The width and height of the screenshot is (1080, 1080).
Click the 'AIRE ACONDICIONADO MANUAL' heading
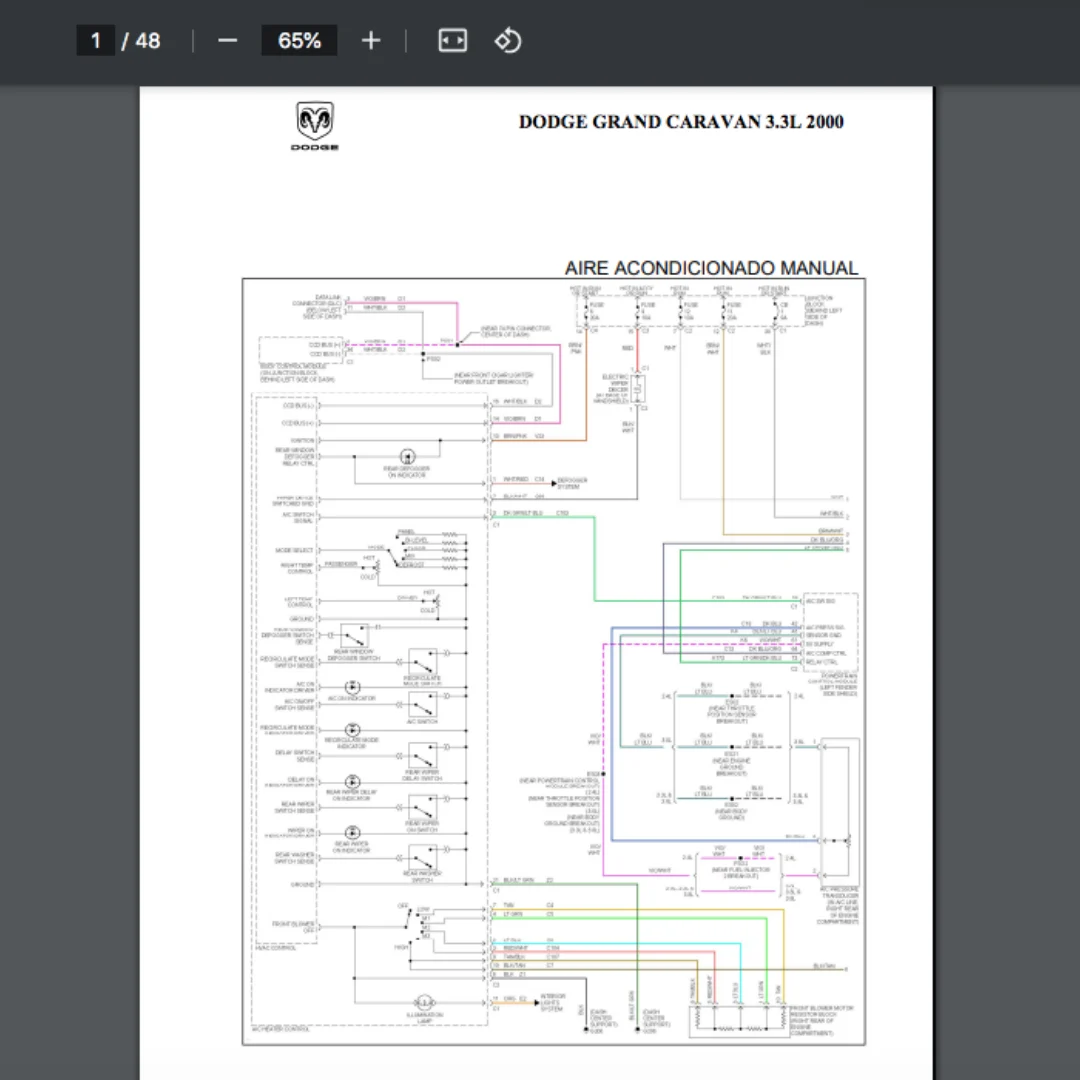tap(712, 268)
